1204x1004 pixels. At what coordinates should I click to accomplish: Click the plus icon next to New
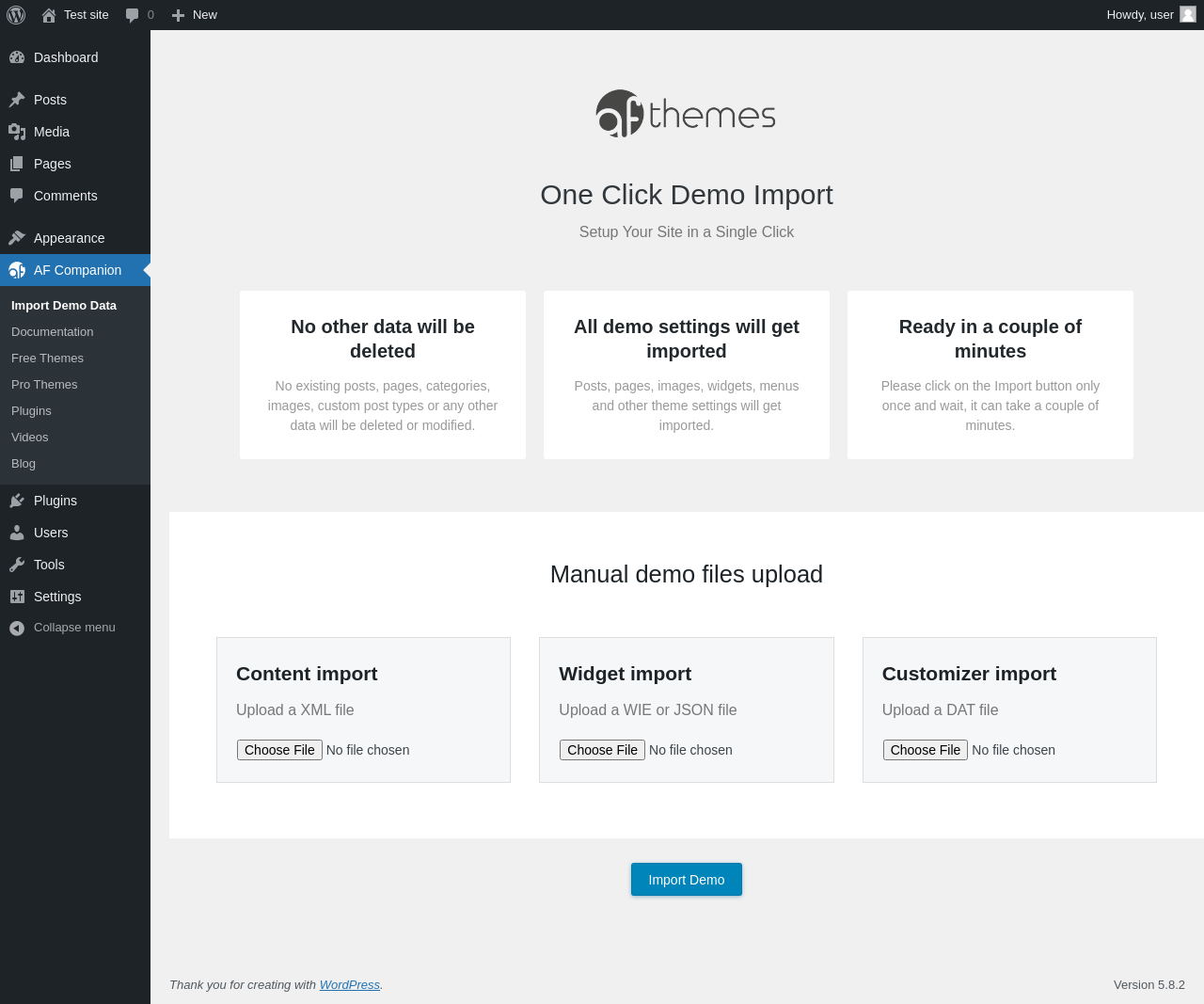[178, 15]
